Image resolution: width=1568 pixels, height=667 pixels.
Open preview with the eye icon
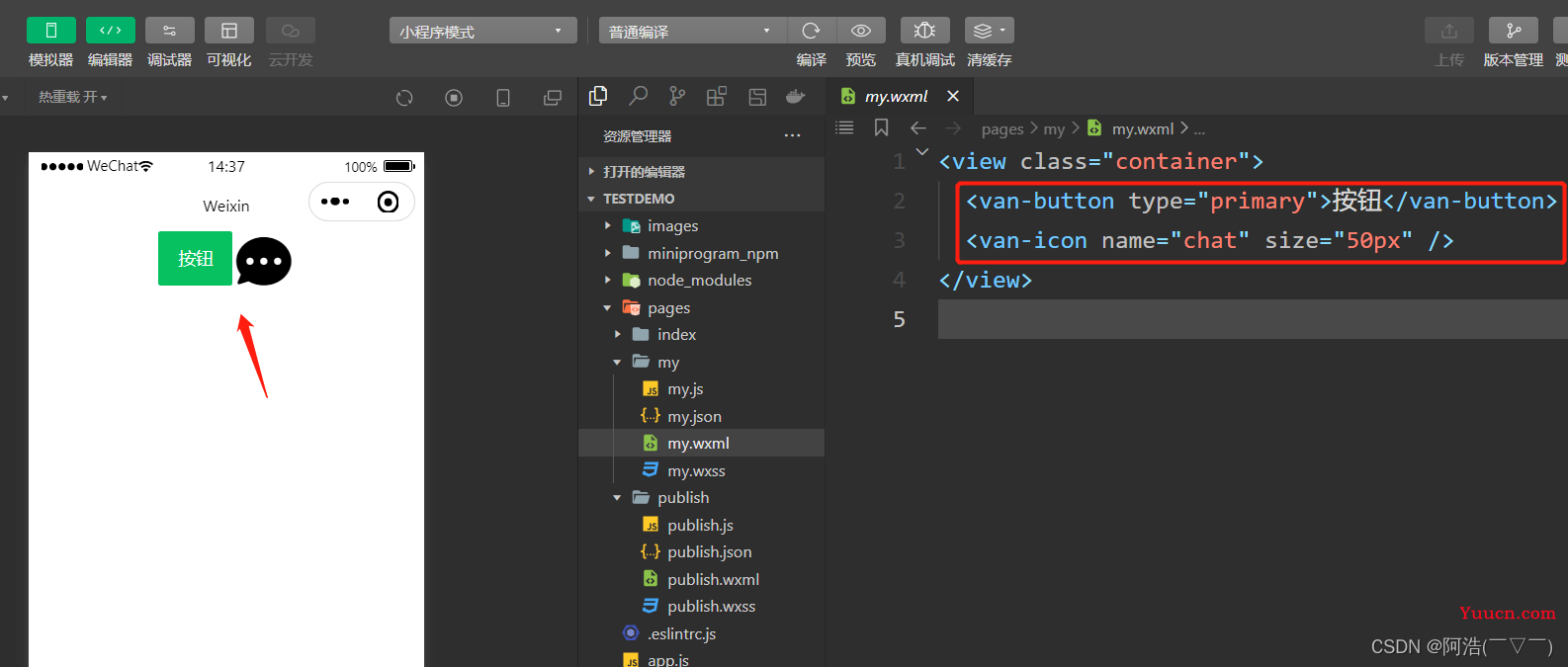861,31
